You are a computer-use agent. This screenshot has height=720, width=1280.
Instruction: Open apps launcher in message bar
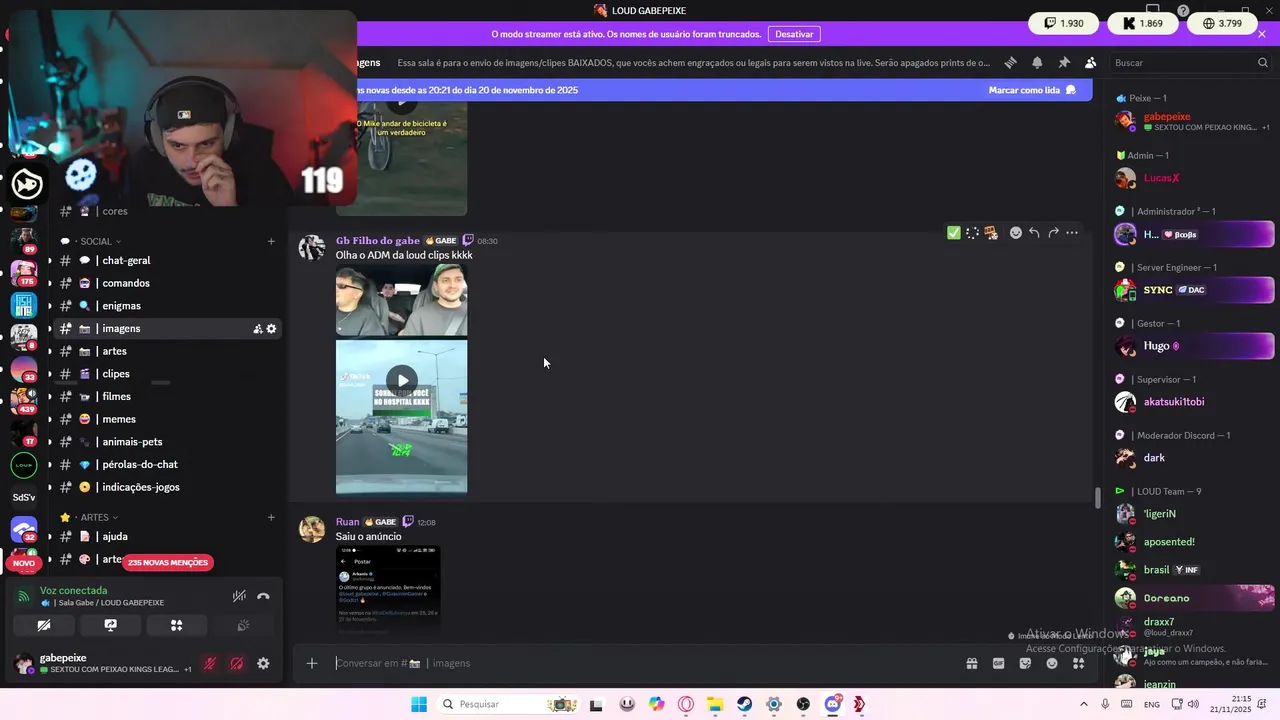click(x=1078, y=663)
